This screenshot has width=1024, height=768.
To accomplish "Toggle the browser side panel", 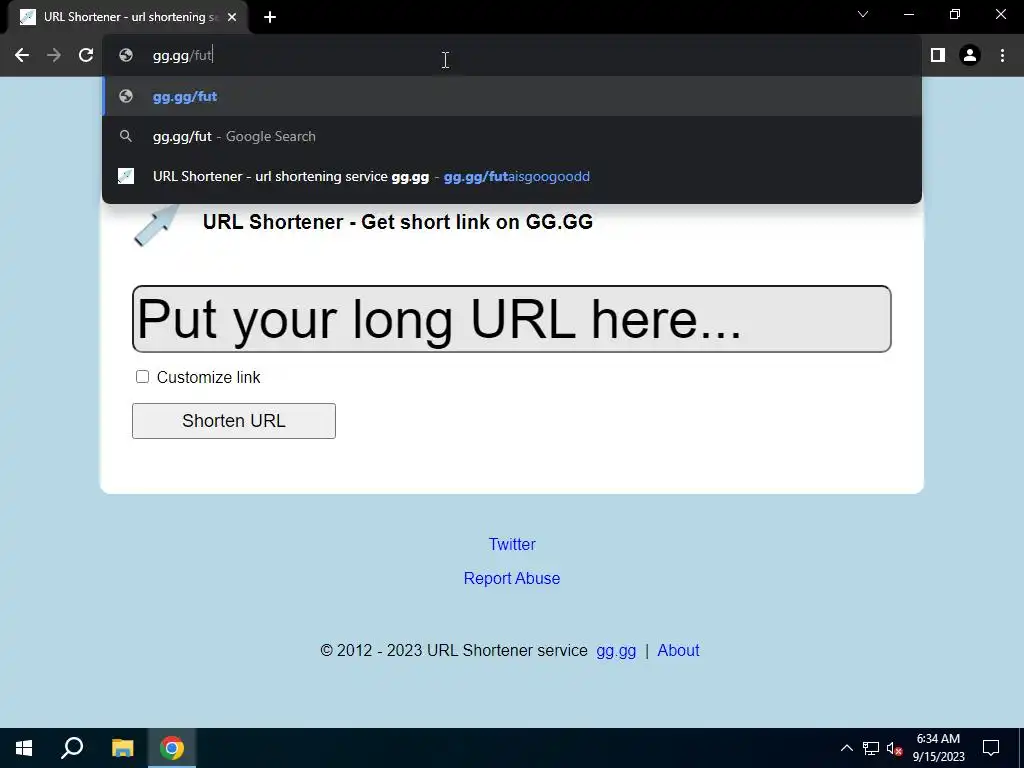I will (938, 56).
